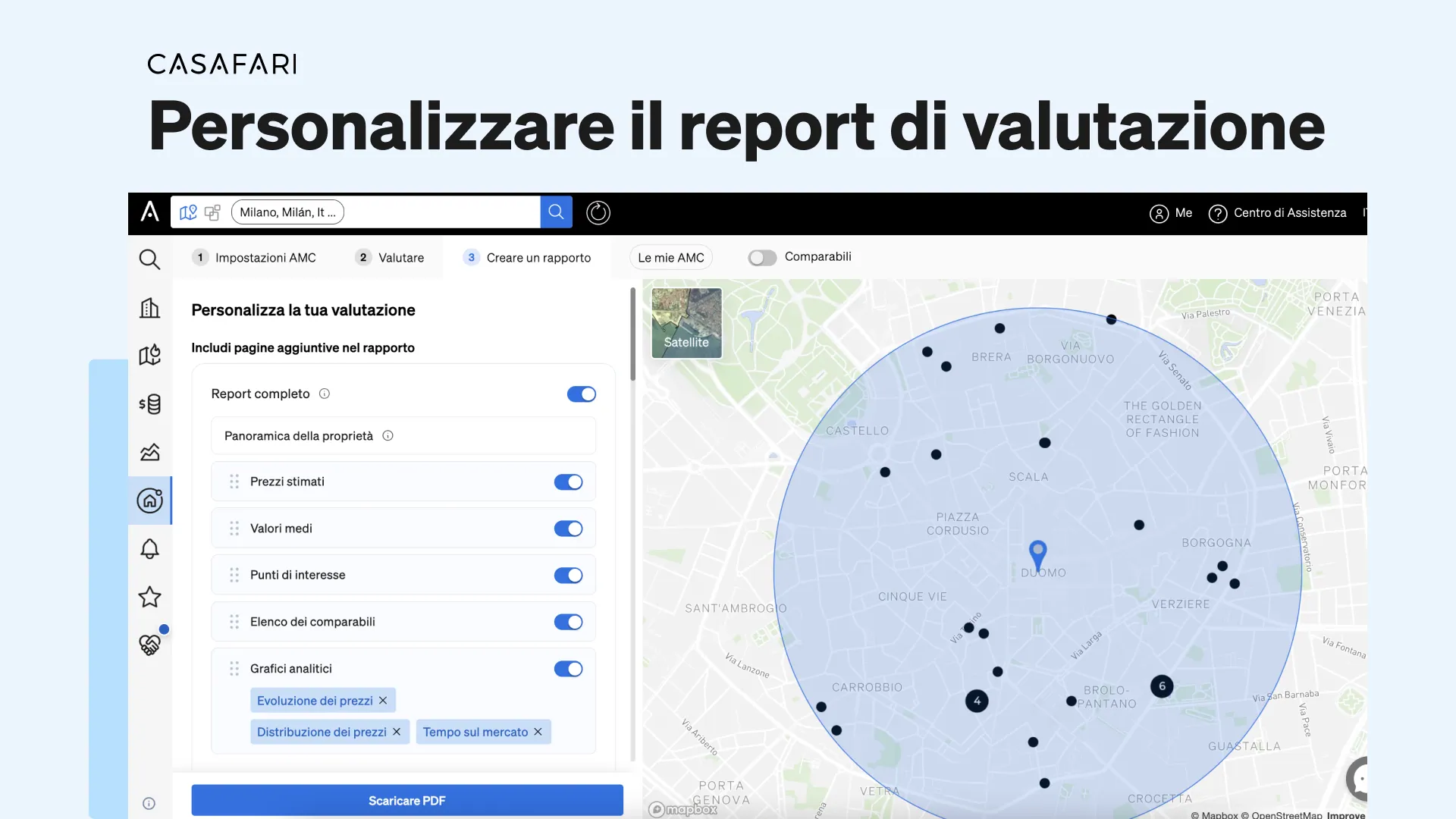1456x819 pixels.
Task: Click drag handle of Elenco dei comparabili row
Action: (x=234, y=622)
